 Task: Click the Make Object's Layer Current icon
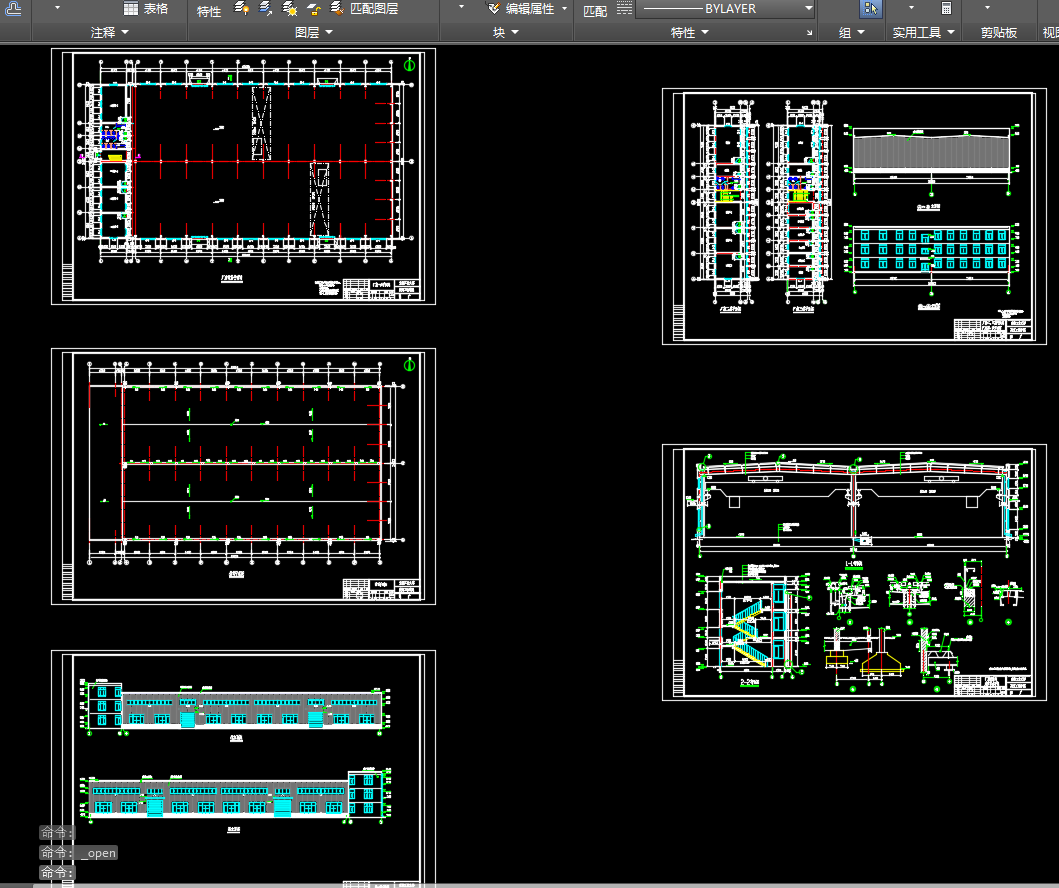pos(266,9)
